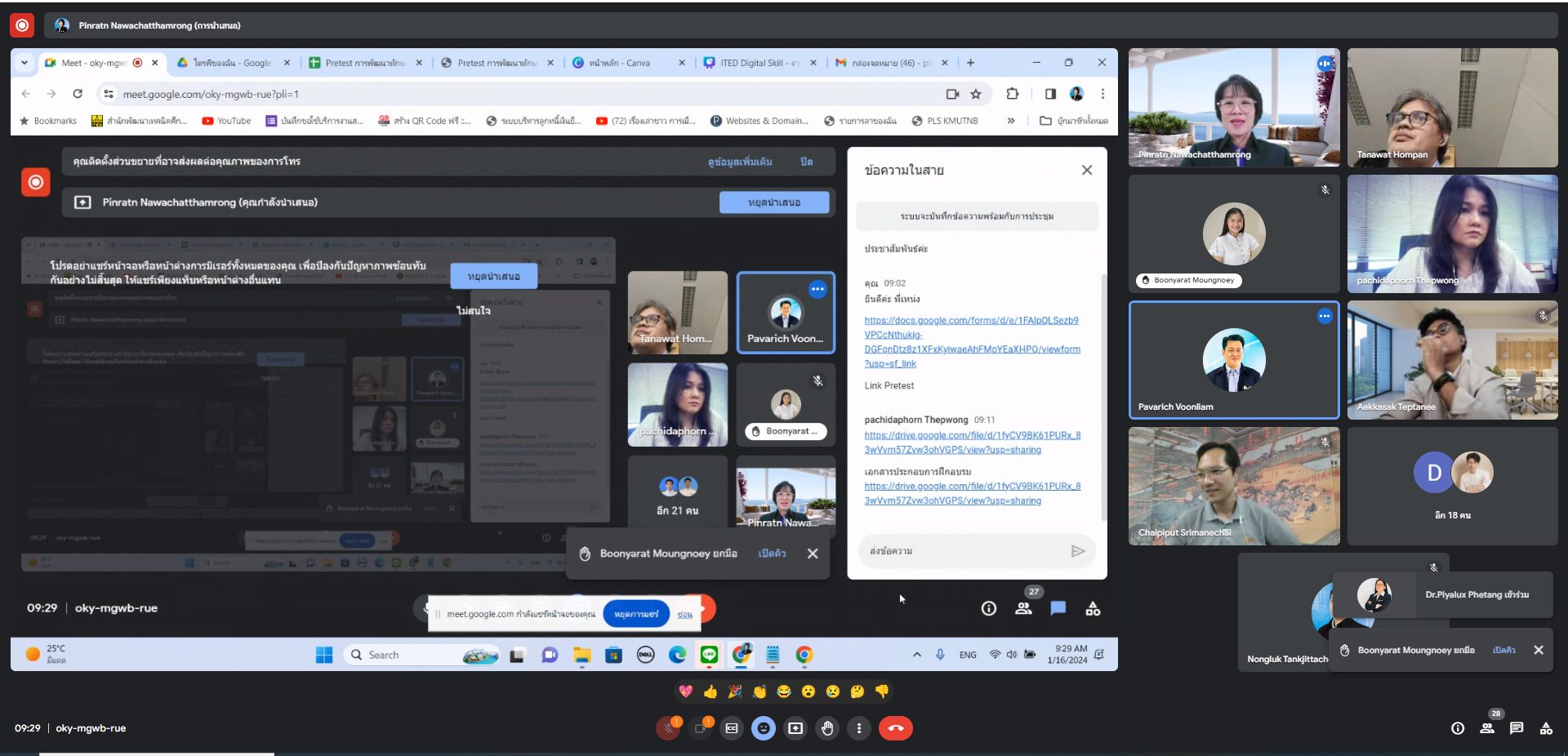1568x756 pixels.
Task: Expand the tab search chevron in Chrome
Action: click(24, 63)
